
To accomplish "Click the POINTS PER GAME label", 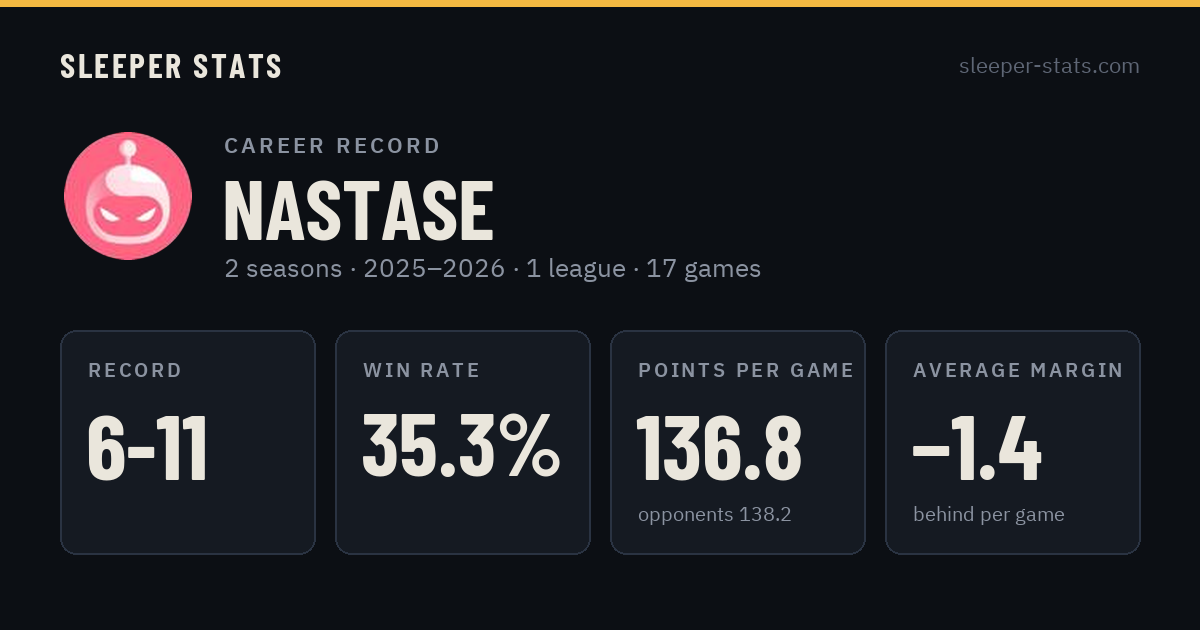I will (x=746, y=370).
